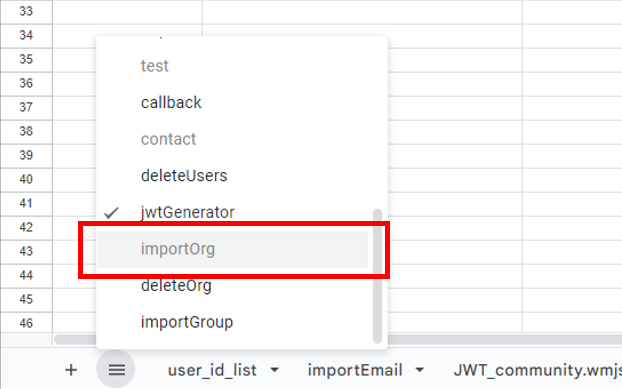Select row 35 header
Screen dimensions: 622x389
(26, 59)
